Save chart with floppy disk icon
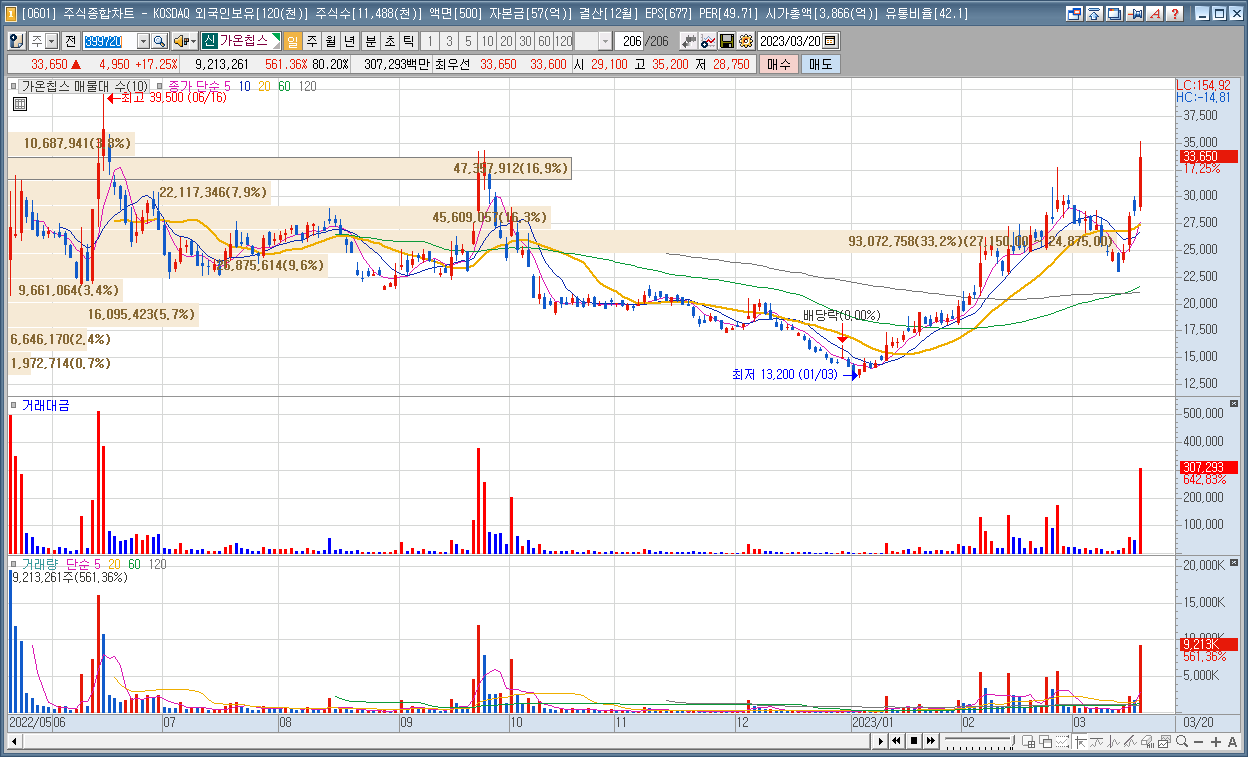The height and width of the screenshot is (757, 1248). [x=726, y=41]
